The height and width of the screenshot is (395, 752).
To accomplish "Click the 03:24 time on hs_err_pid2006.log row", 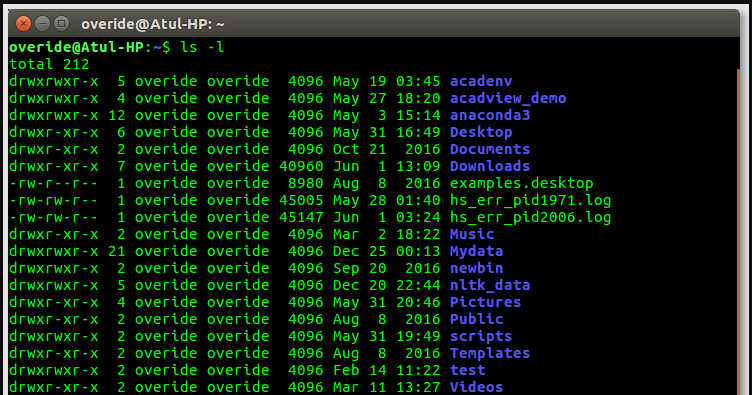I will (418, 217).
